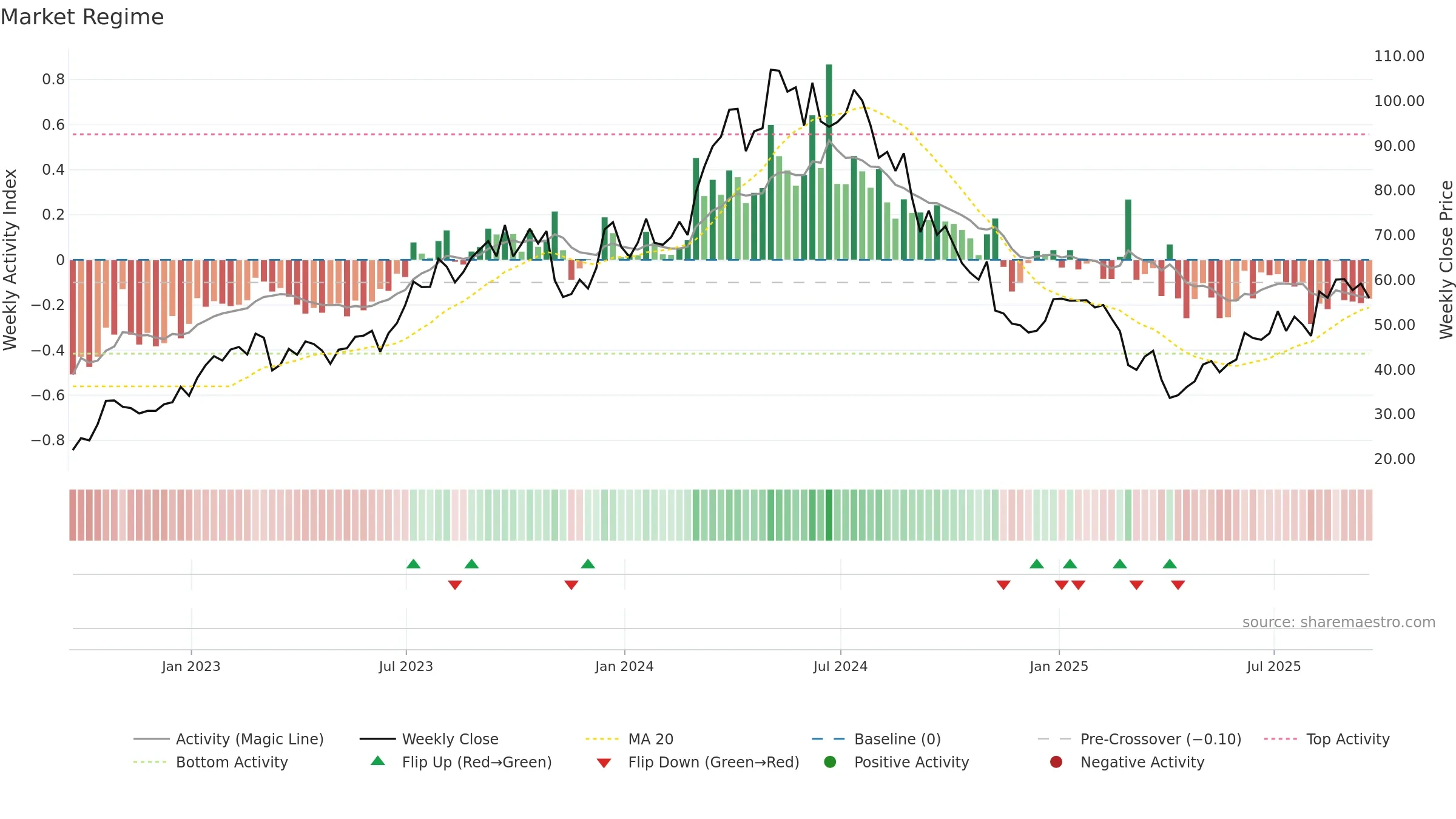Toggle the MA 20 legend entry
The image size is (1456, 819).
tap(629, 739)
